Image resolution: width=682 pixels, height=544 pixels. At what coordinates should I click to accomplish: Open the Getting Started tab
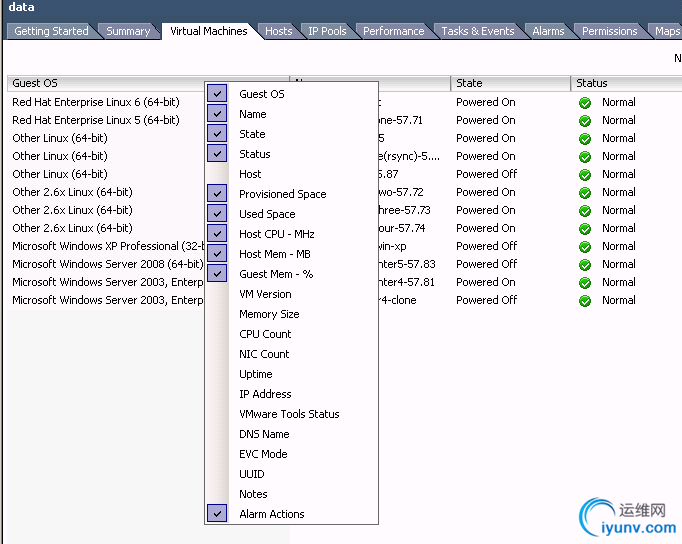pyautogui.click(x=51, y=31)
